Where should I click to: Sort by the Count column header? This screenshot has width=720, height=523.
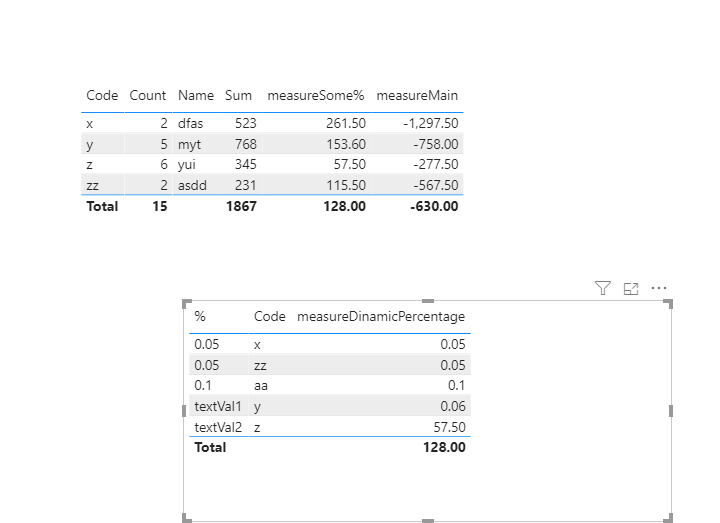pos(147,96)
